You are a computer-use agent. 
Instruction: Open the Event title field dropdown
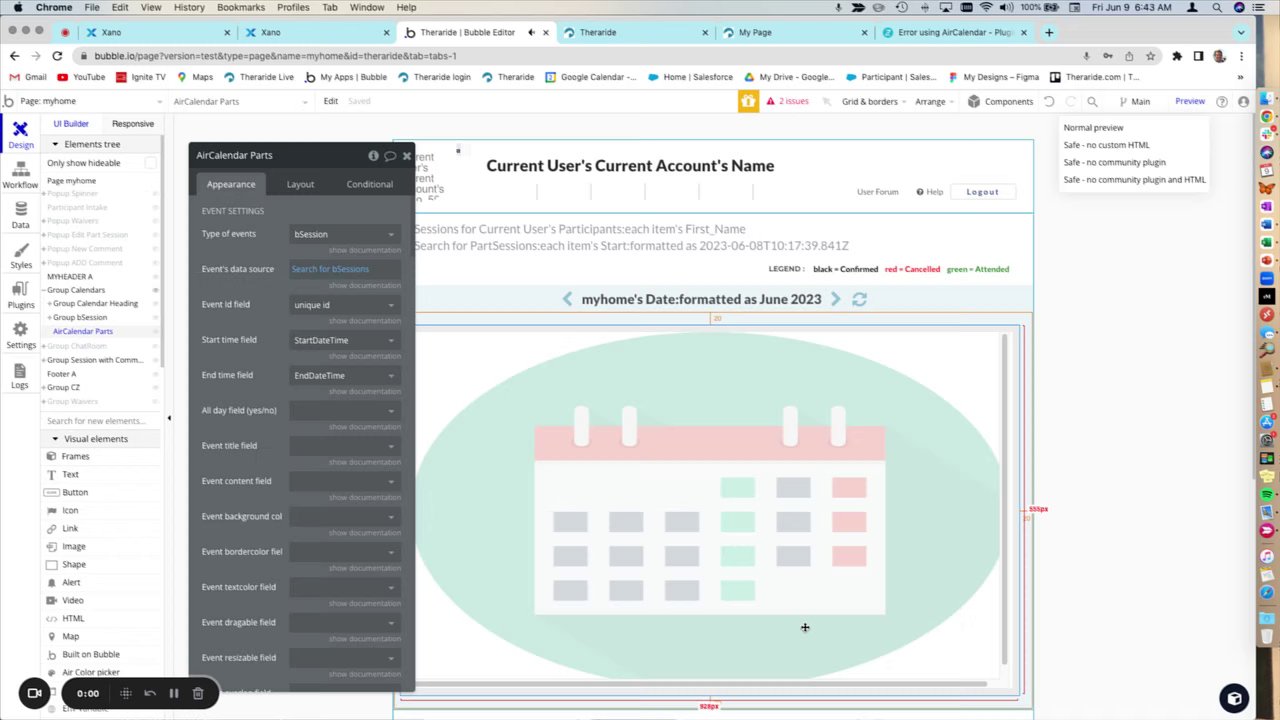345,446
